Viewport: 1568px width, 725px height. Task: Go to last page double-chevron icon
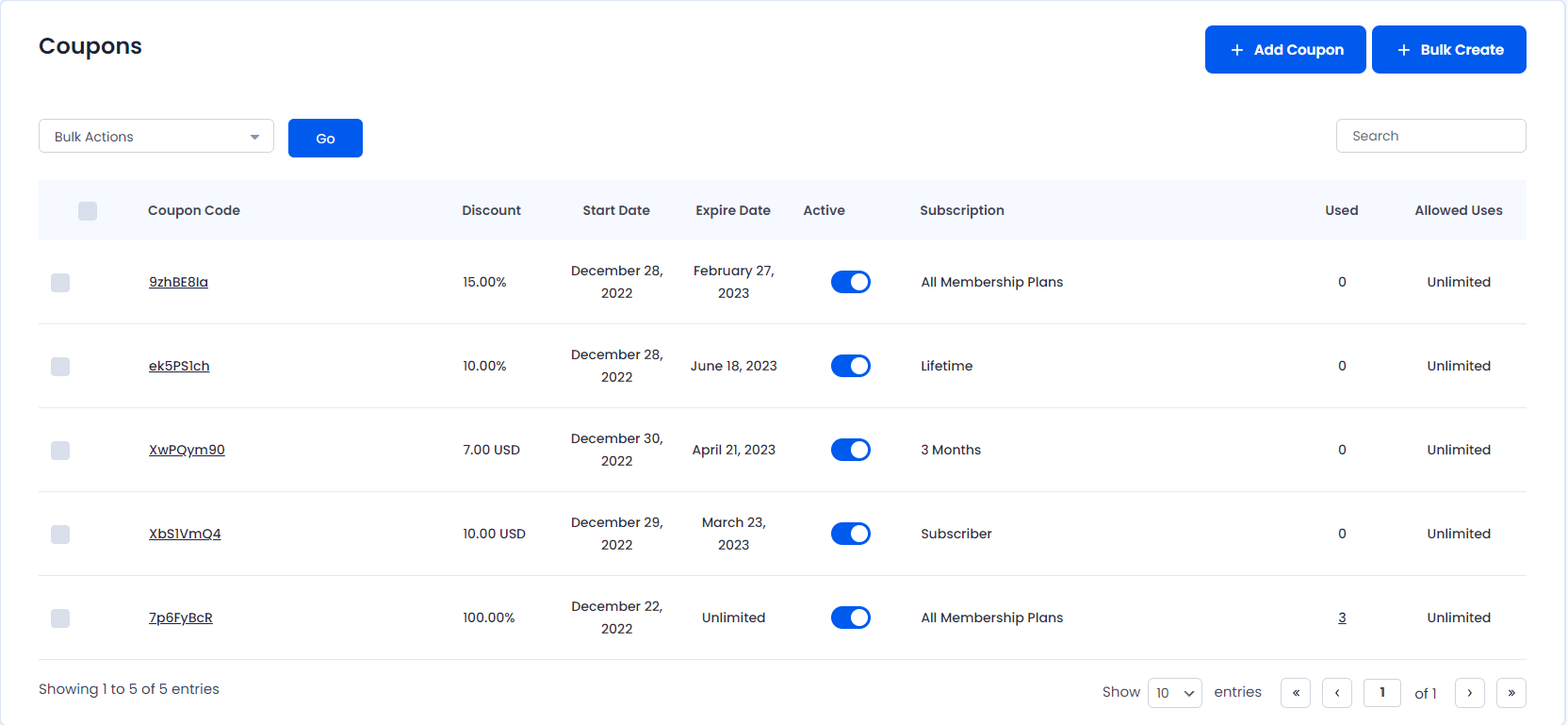coord(1511,693)
